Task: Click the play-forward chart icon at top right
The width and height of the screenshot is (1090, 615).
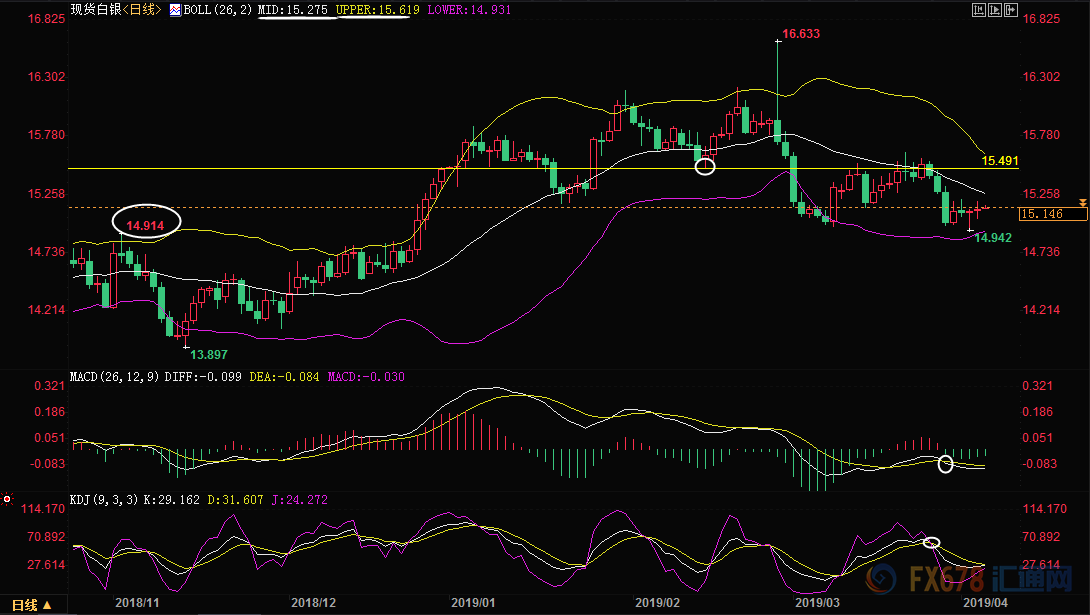Action: (996, 10)
